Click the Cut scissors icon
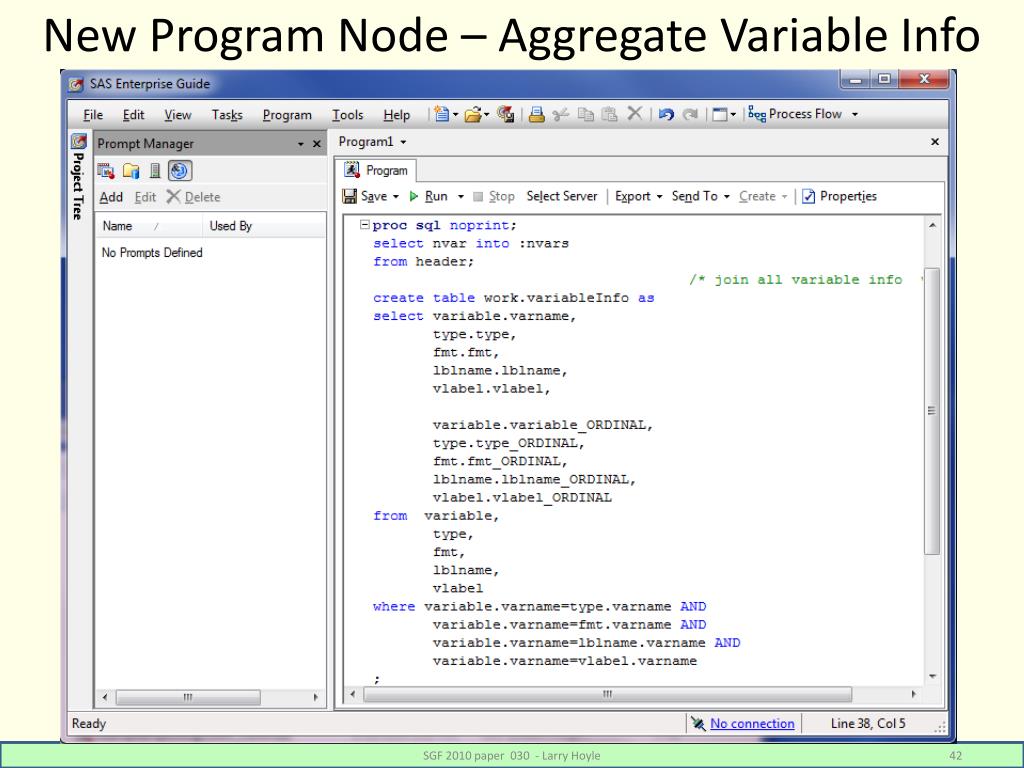The width and height of the screenshot is (1024, 768). point(560,115)
